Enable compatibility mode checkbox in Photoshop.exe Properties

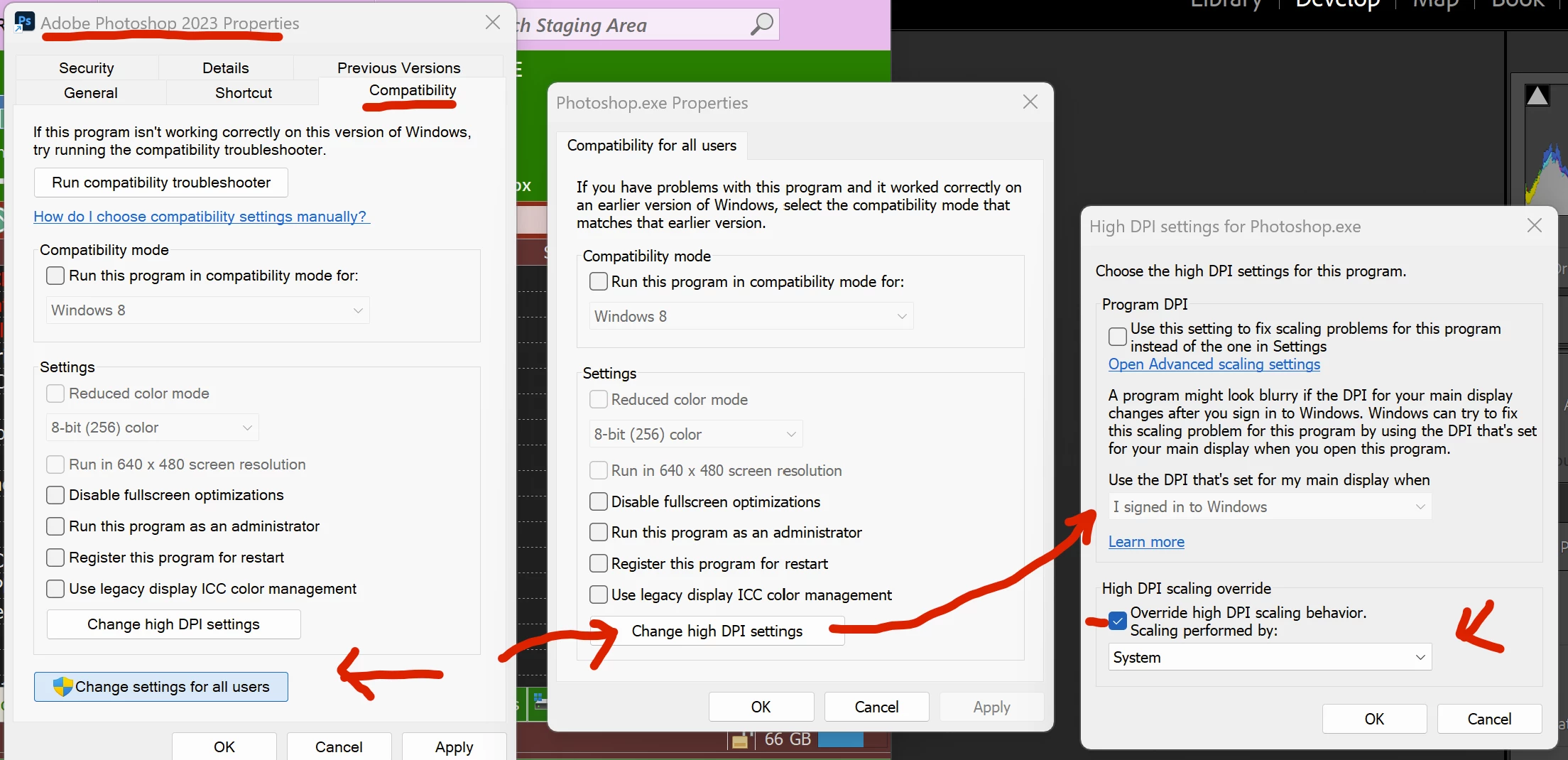point(599,281)
